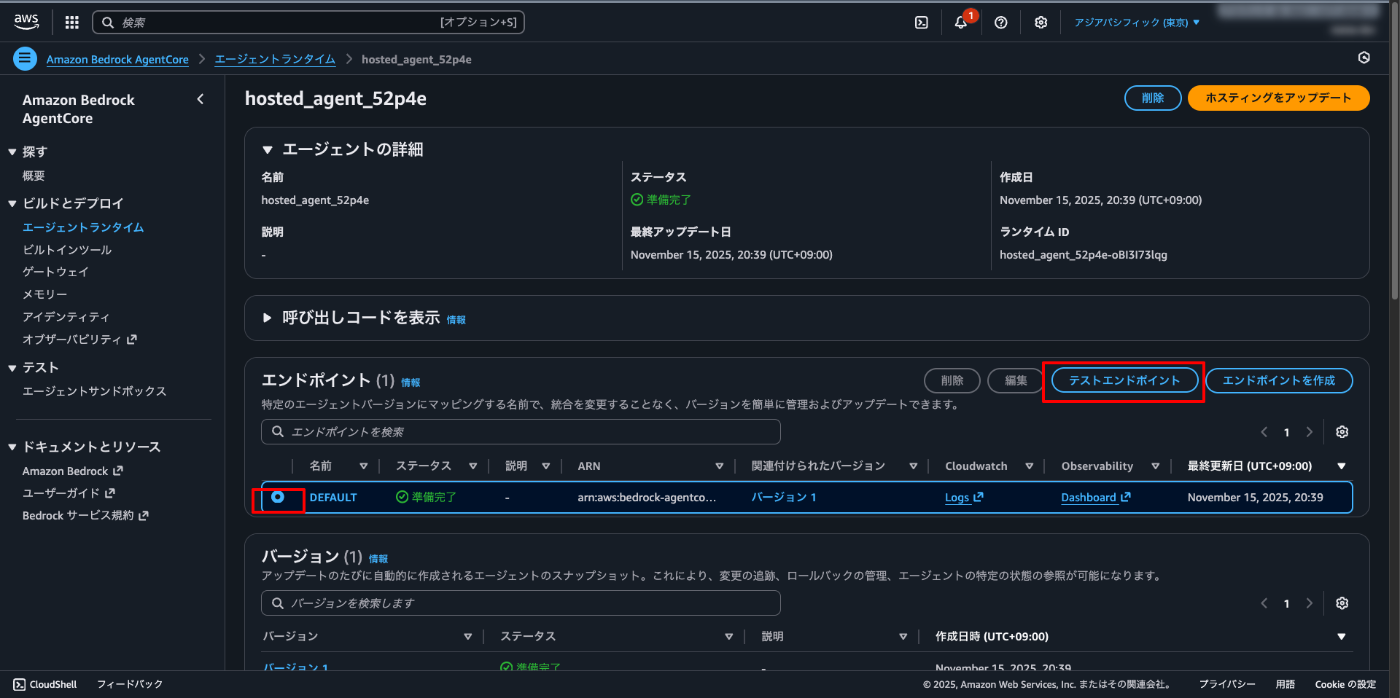The image size is (1400, 698).
Task: Open the アジアパシフィック (東京) region dropdown
Action: pos(1137,22)
